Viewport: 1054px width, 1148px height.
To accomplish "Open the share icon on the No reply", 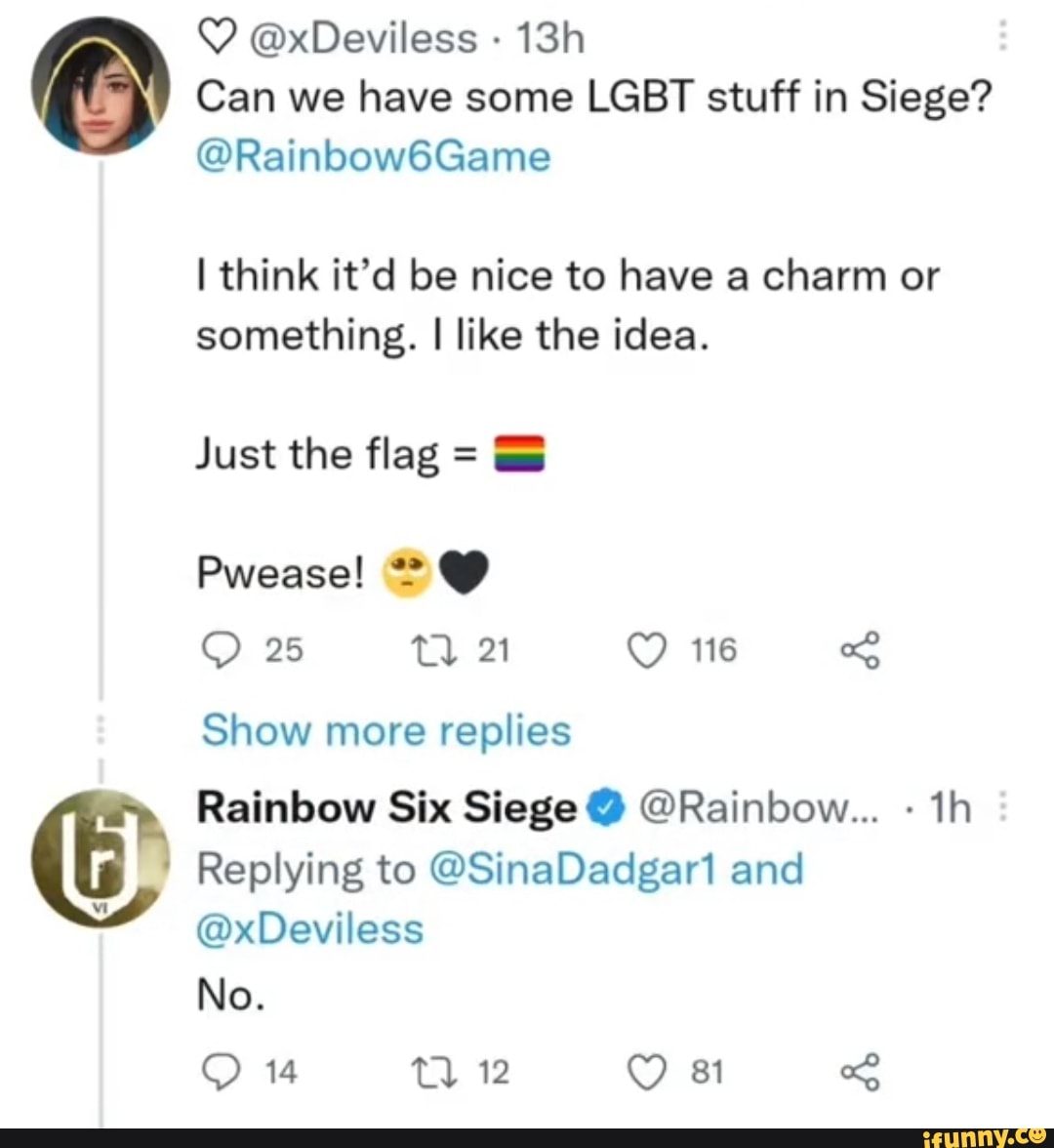I will [x=861, y=1071].
